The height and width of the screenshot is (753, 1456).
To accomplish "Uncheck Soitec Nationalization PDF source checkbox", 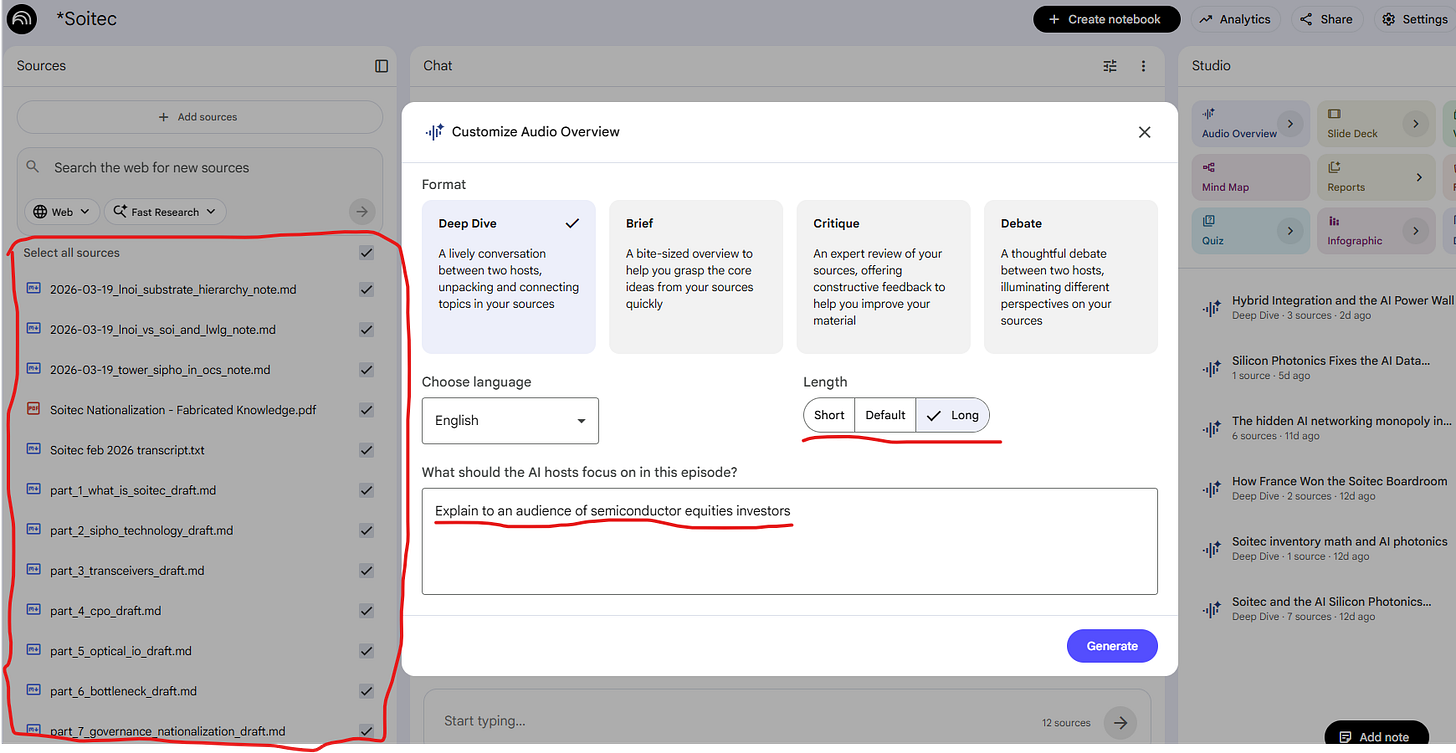I will point(366,409).
